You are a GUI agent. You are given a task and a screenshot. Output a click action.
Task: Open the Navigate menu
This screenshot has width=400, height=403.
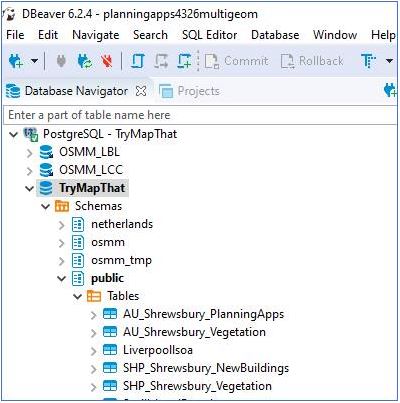(x=96, y=35)
